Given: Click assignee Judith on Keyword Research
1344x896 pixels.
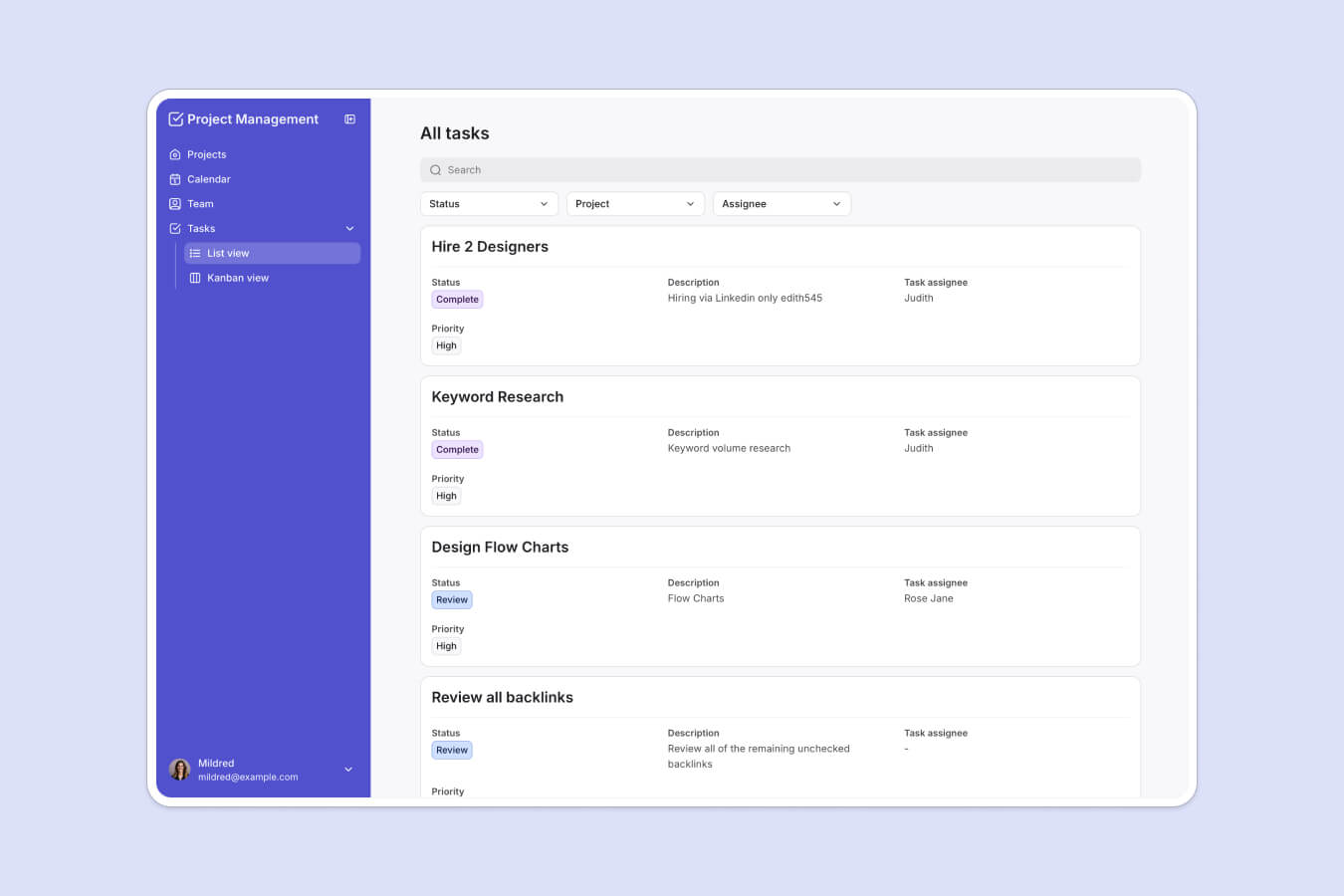Looking at the screenshot, I should (x=919, y=449).
